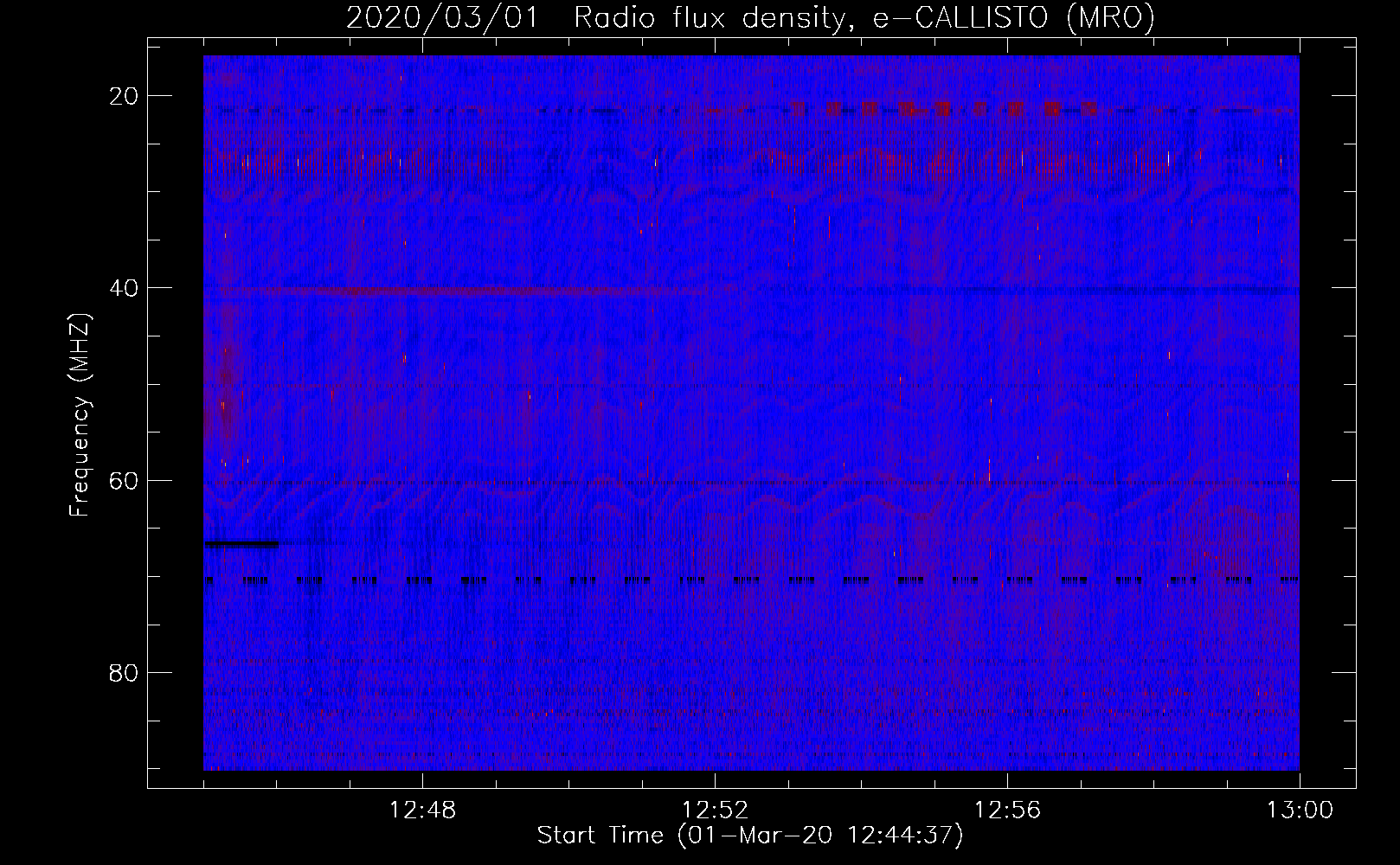The height and width of the screenshot is (865, 1400).
Task: Click the solid black bar near 67 MHz
Action: coord(241,544)
